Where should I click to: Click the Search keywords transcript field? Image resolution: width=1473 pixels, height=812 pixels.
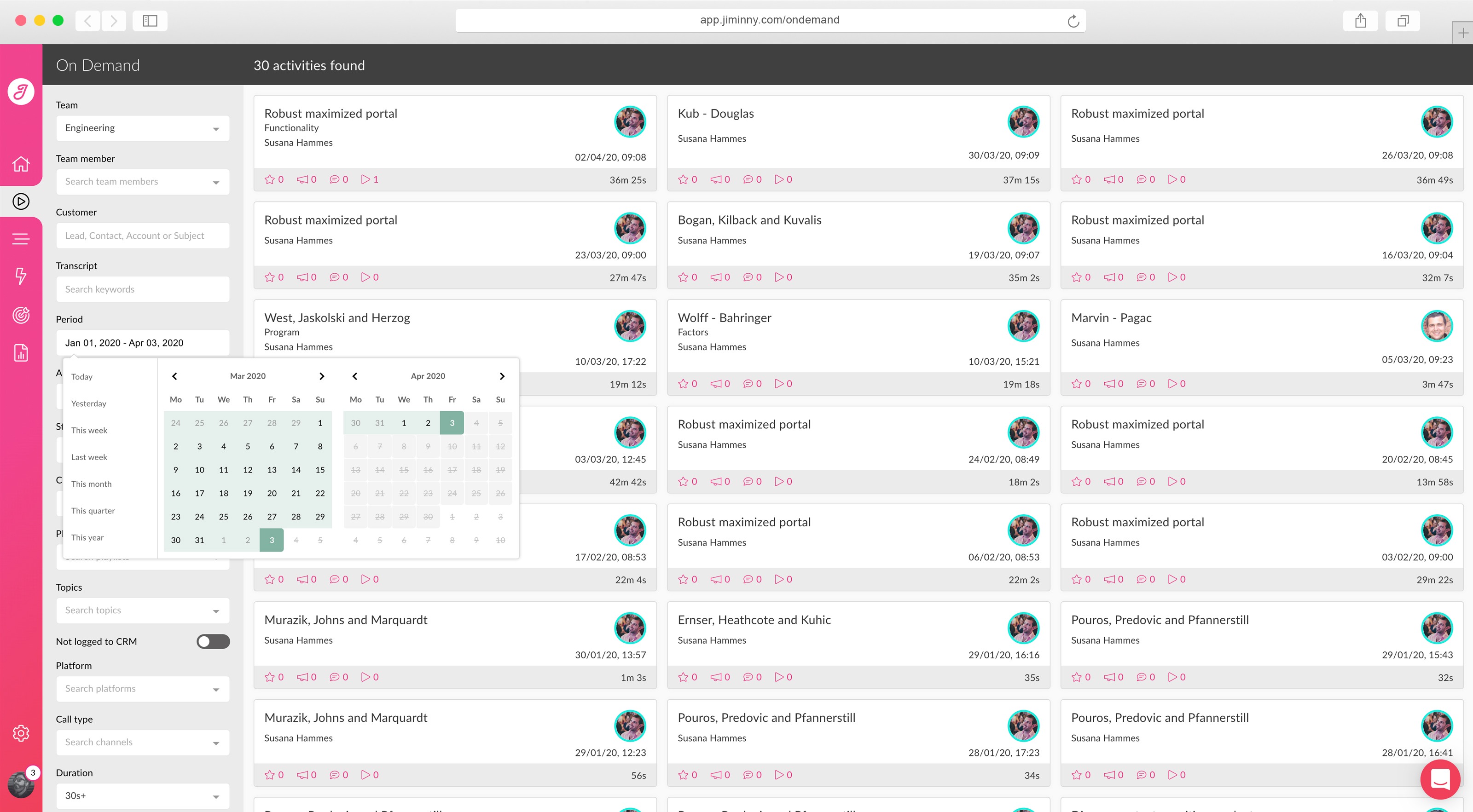click(142, 289)
